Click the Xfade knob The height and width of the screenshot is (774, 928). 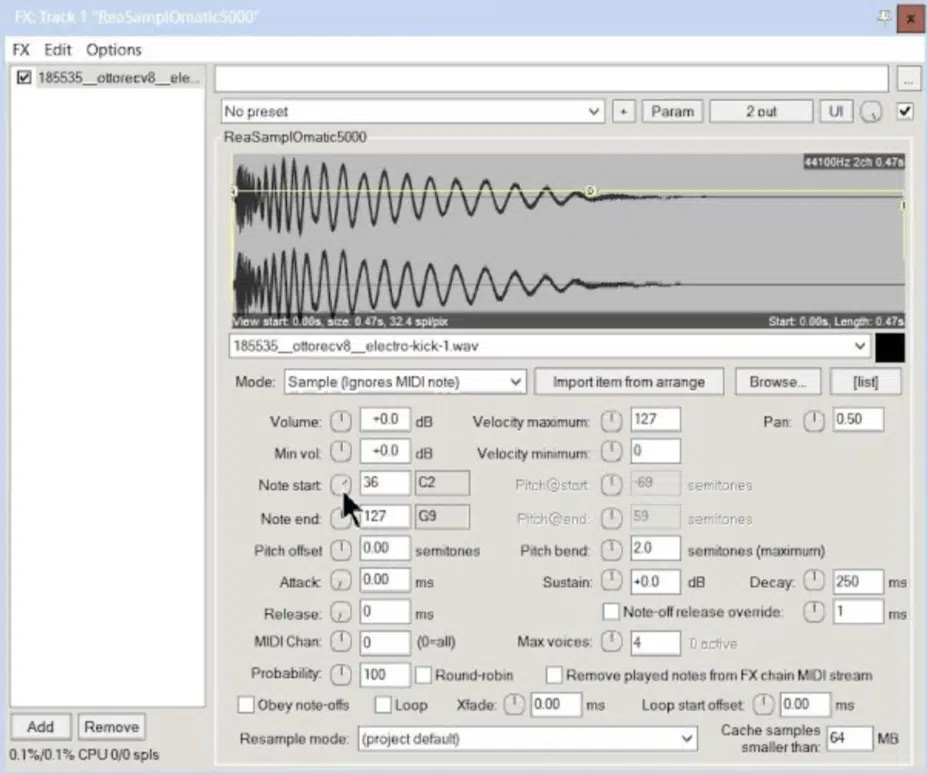coord(514,704)
